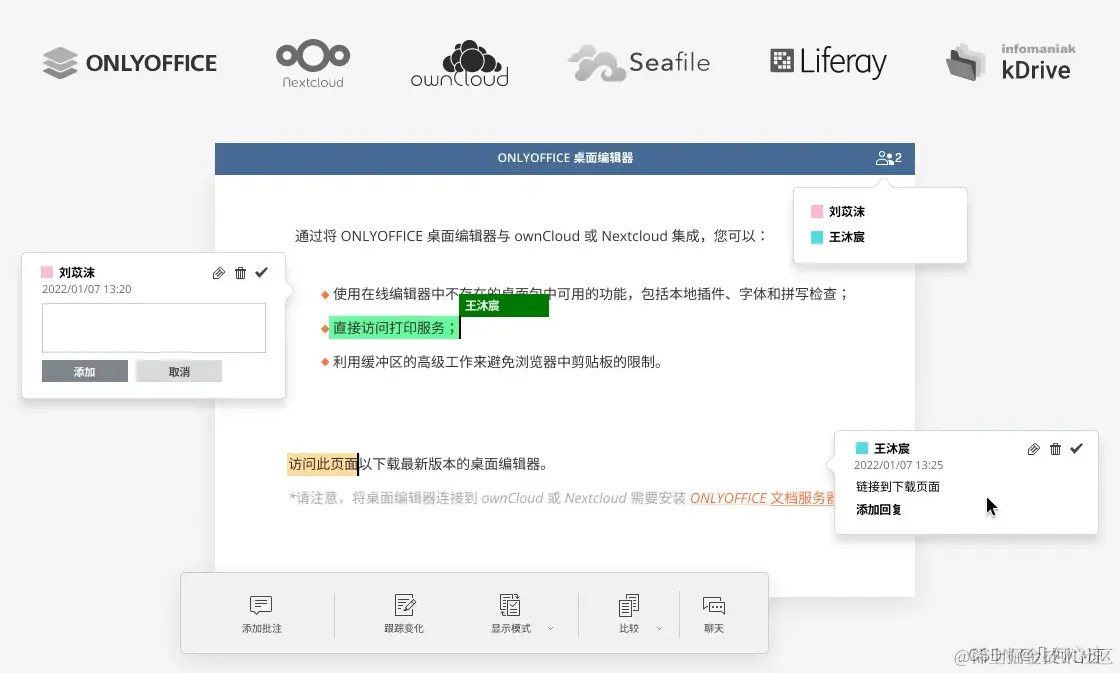This screenshot has height=673, width=1120.
Task: Click the bullet line starting 使用在线编辑器
Action: click(590, 294)
